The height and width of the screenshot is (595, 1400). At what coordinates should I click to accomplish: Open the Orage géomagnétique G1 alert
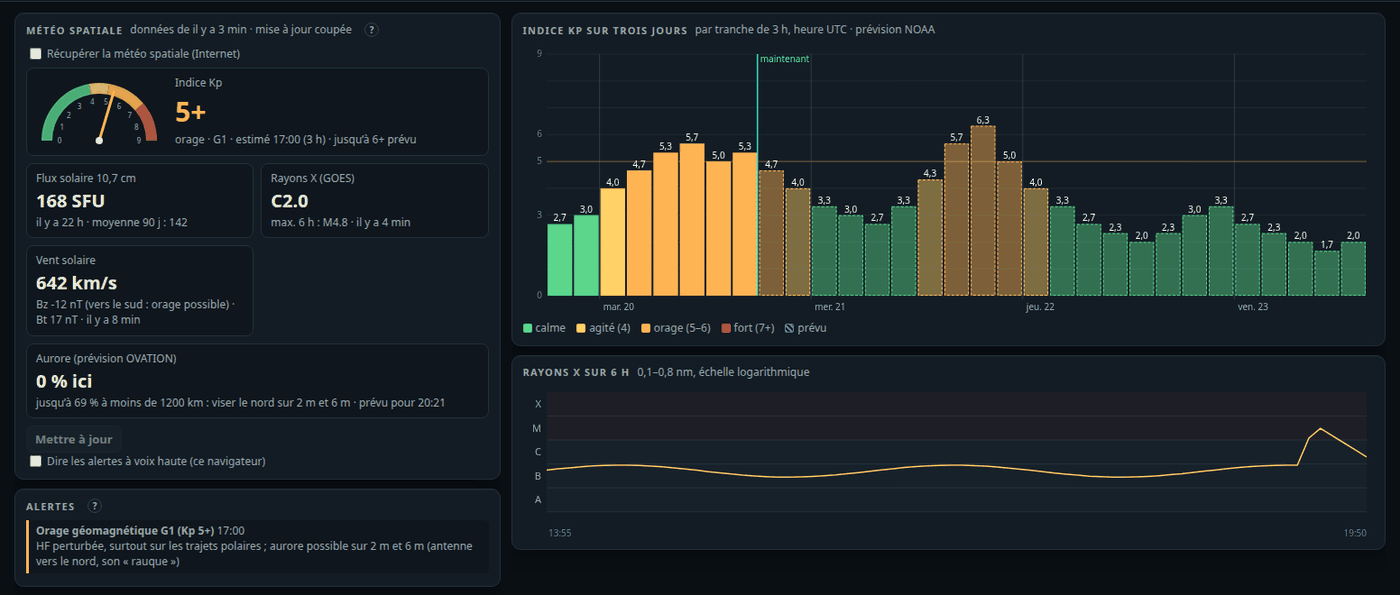pos(257,546)
